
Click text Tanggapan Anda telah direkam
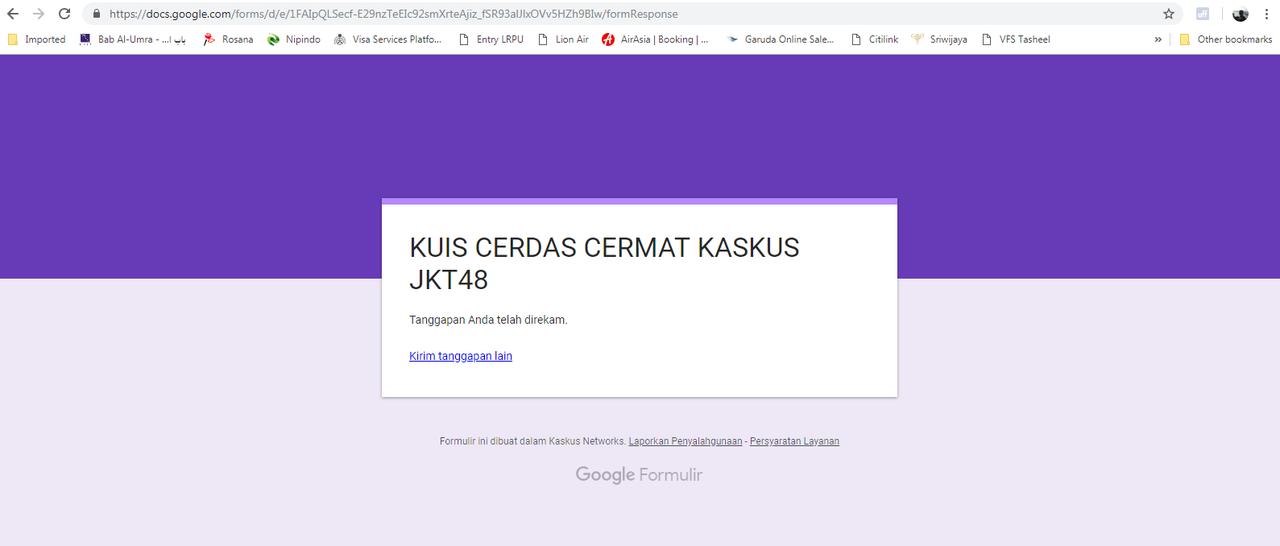pyautogui.click(x=488, y=320)
